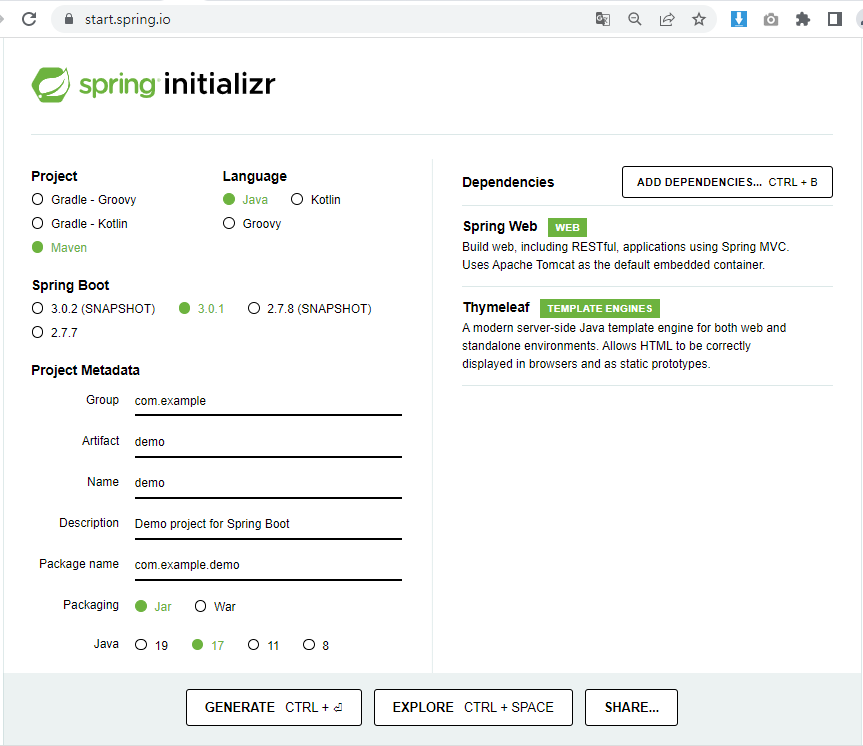Image resolution: width=863 pixels, height=746 pixels.
Task: Choose Groovy as the language
Action: click(252, 224)
